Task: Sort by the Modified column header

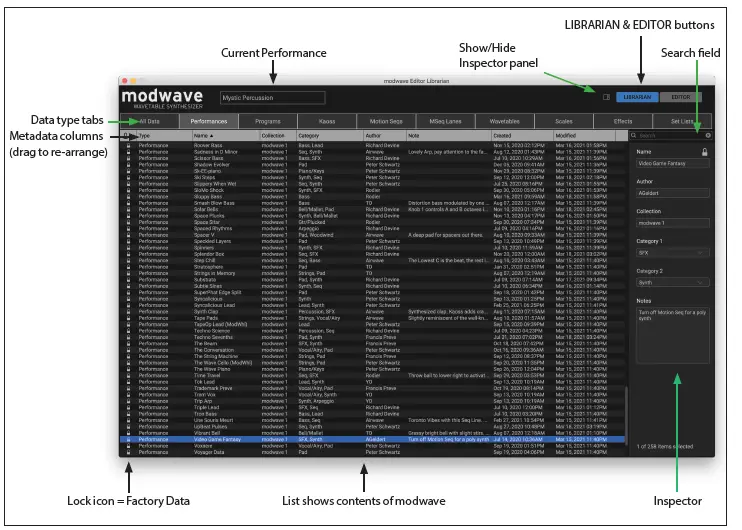Action: [x=584, y=136]
